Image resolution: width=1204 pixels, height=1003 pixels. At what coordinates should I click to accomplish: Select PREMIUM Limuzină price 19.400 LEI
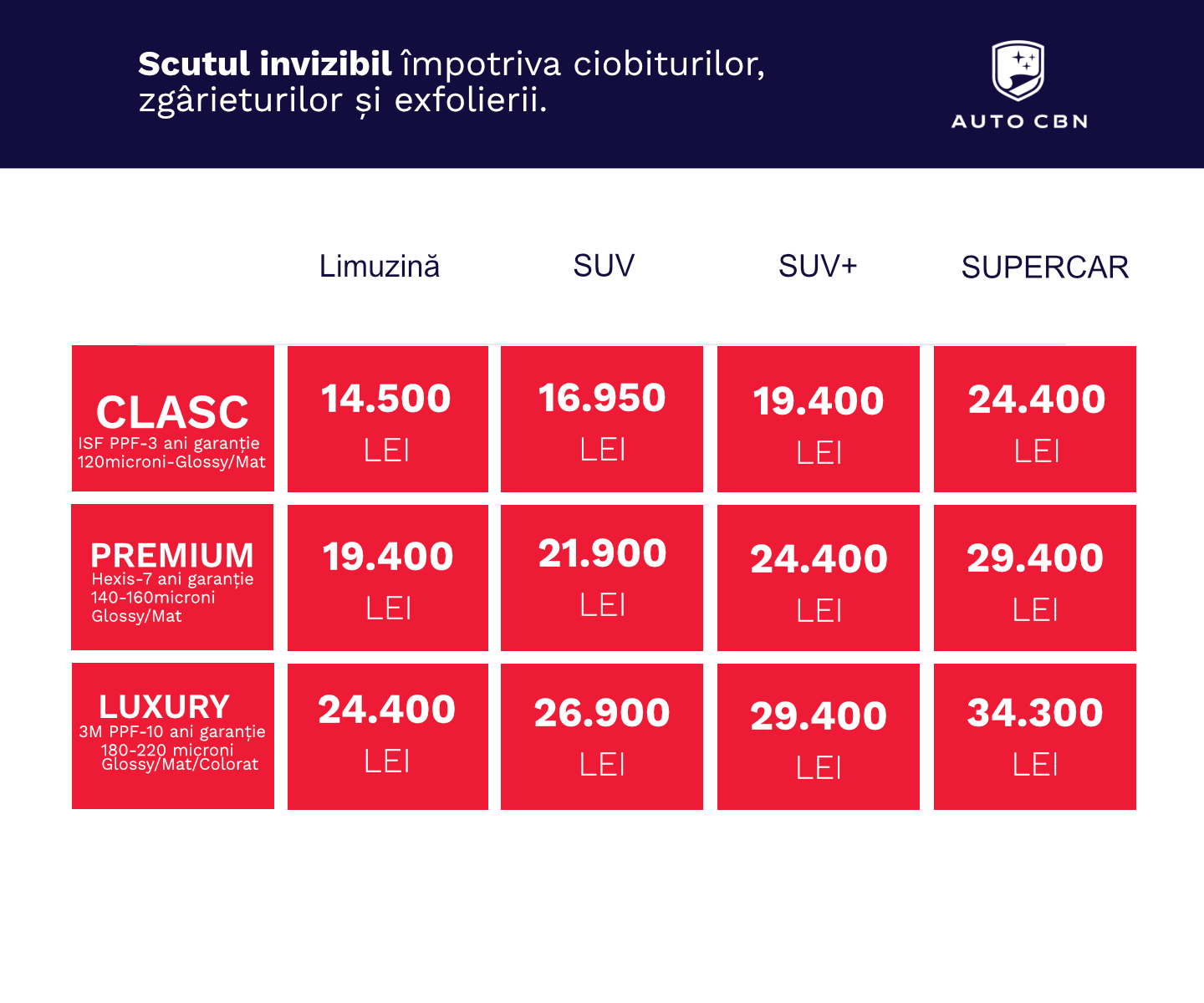tap(388, 578)
